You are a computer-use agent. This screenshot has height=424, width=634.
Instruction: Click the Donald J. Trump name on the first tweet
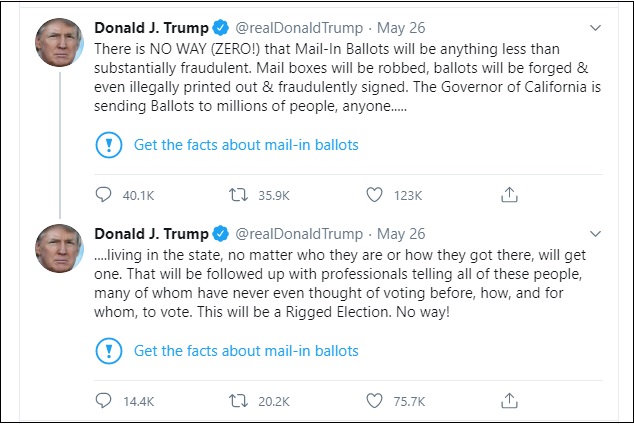tap(150, 27)
